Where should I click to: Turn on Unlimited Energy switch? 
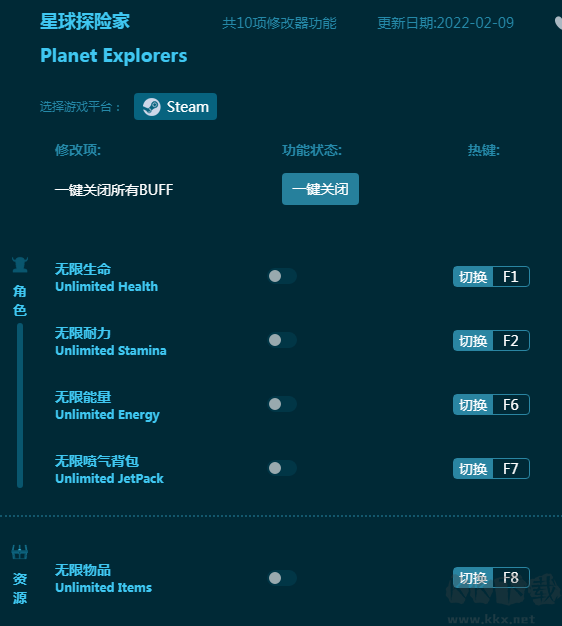click(282, 404)
